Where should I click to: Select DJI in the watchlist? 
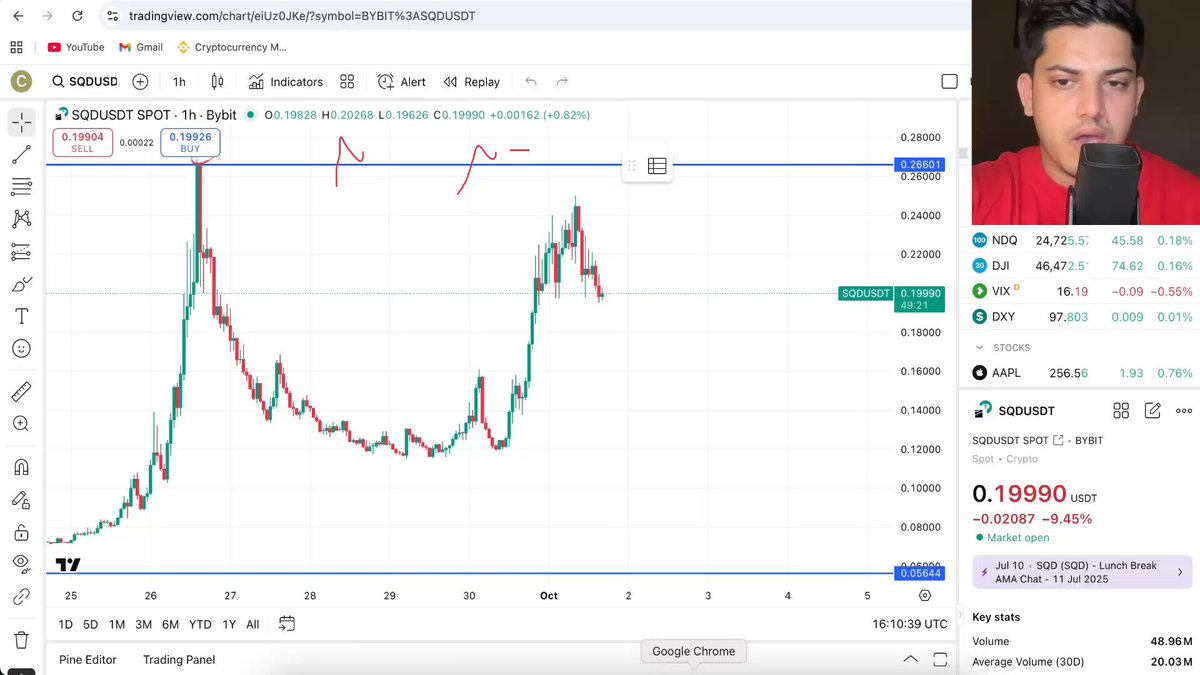pos(1083,266)
